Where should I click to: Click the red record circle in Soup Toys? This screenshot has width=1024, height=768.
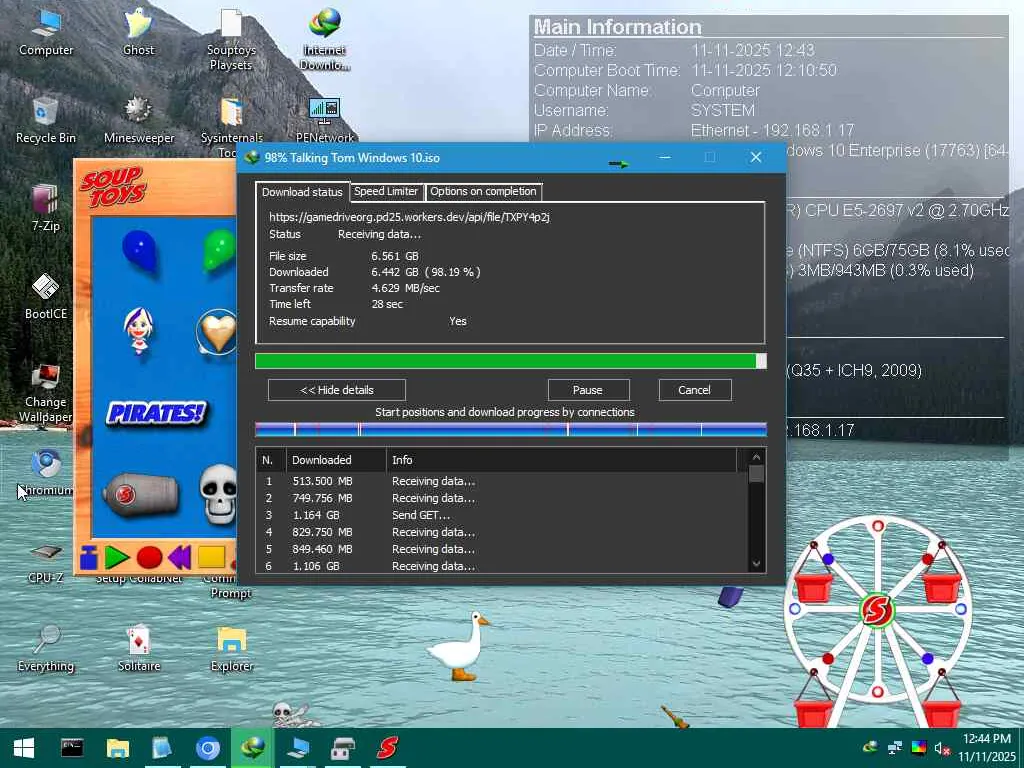149,558
